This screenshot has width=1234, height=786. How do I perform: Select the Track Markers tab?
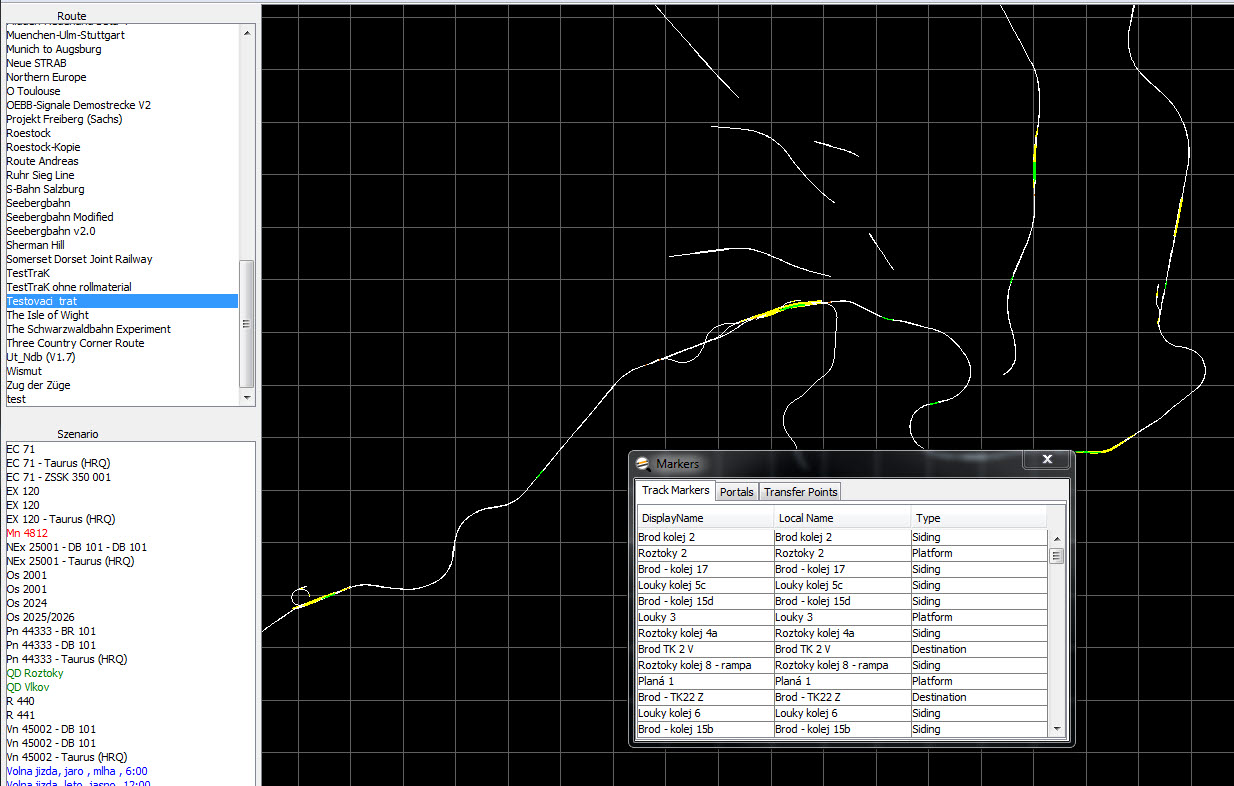point(675,491)
